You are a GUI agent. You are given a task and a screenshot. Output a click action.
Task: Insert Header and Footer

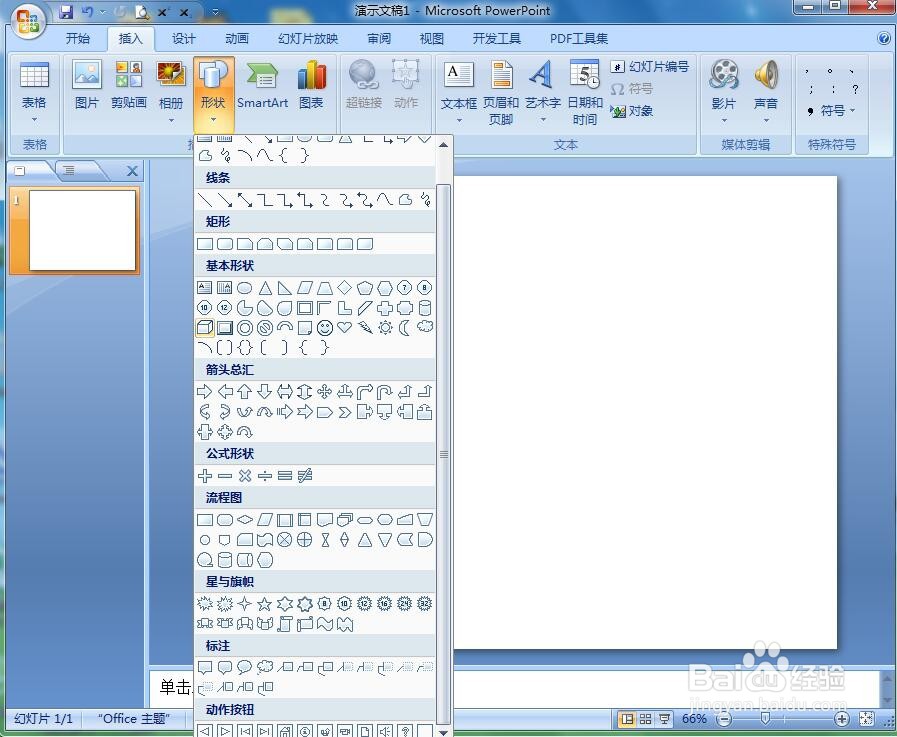(x=501, y=93)
